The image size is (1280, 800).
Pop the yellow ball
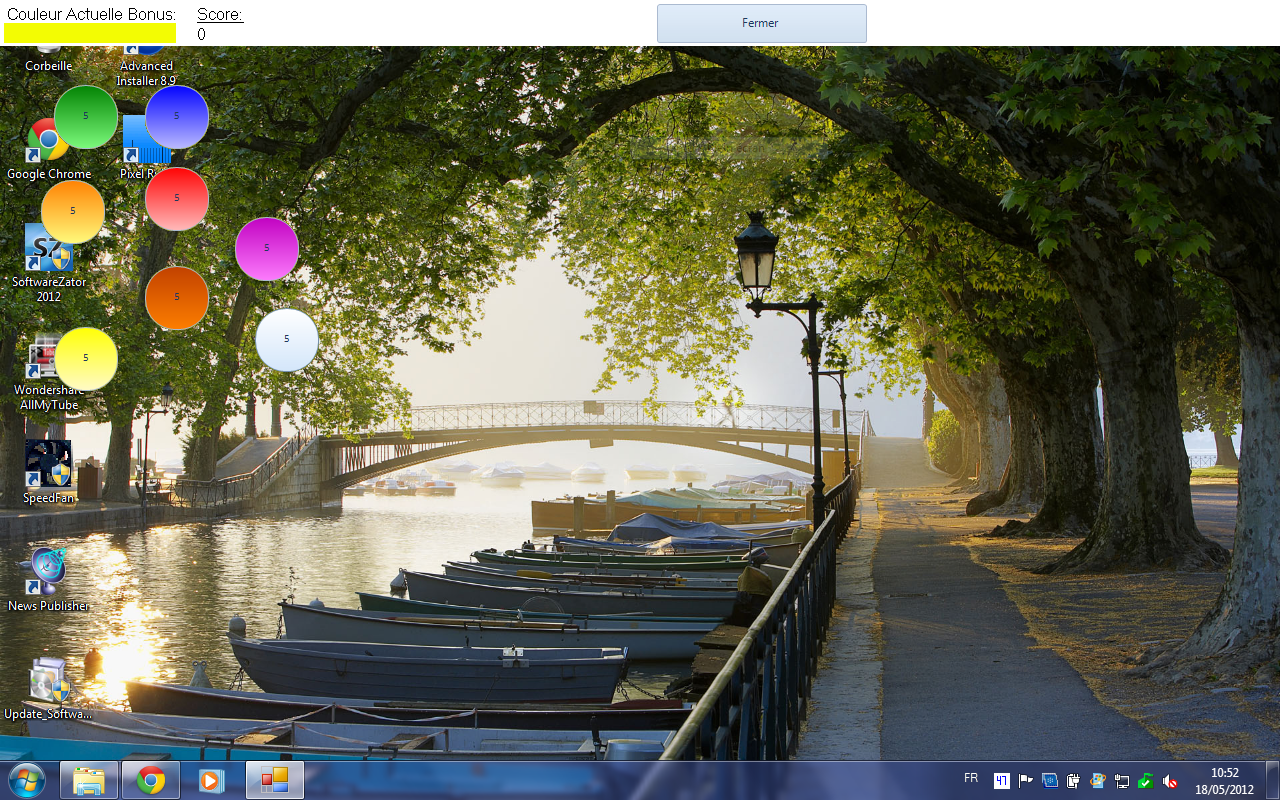tap(86, 359)
